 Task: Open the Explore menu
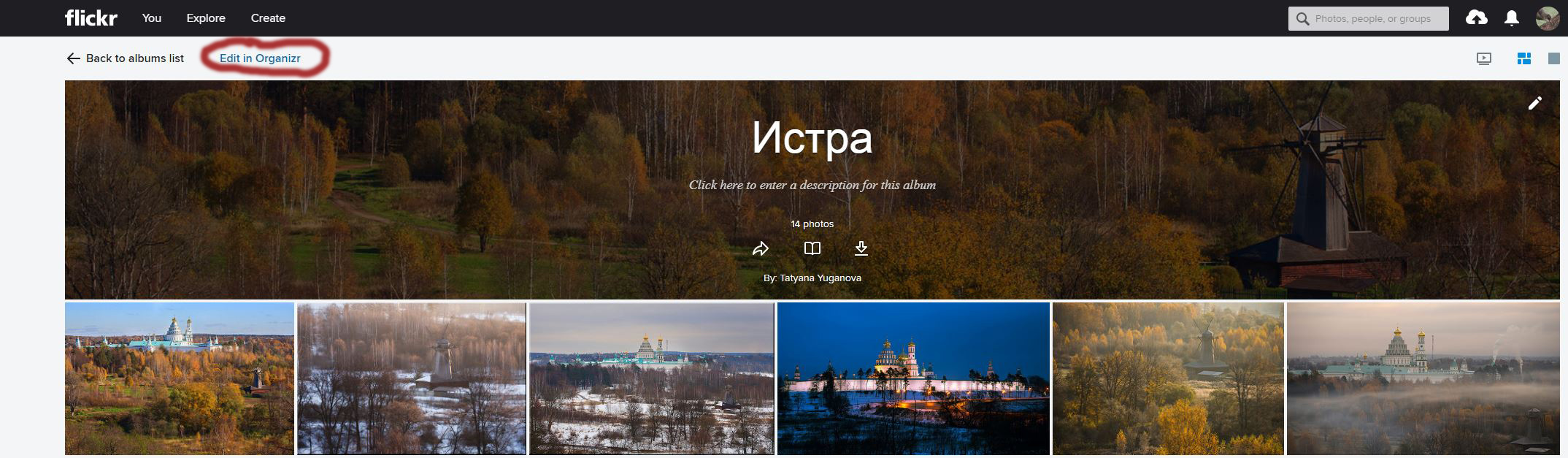tap(206, 18)
